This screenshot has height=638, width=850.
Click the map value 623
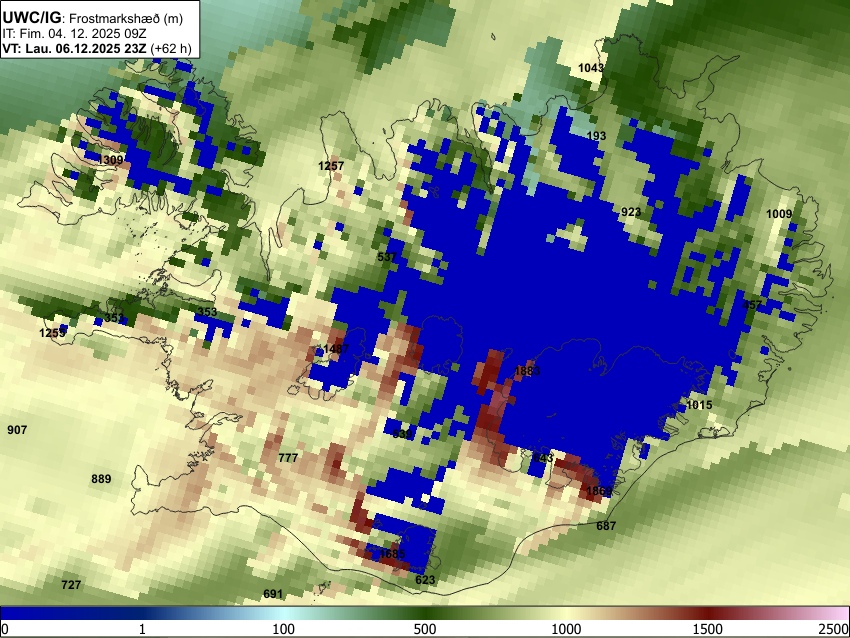tap(425, 579)
